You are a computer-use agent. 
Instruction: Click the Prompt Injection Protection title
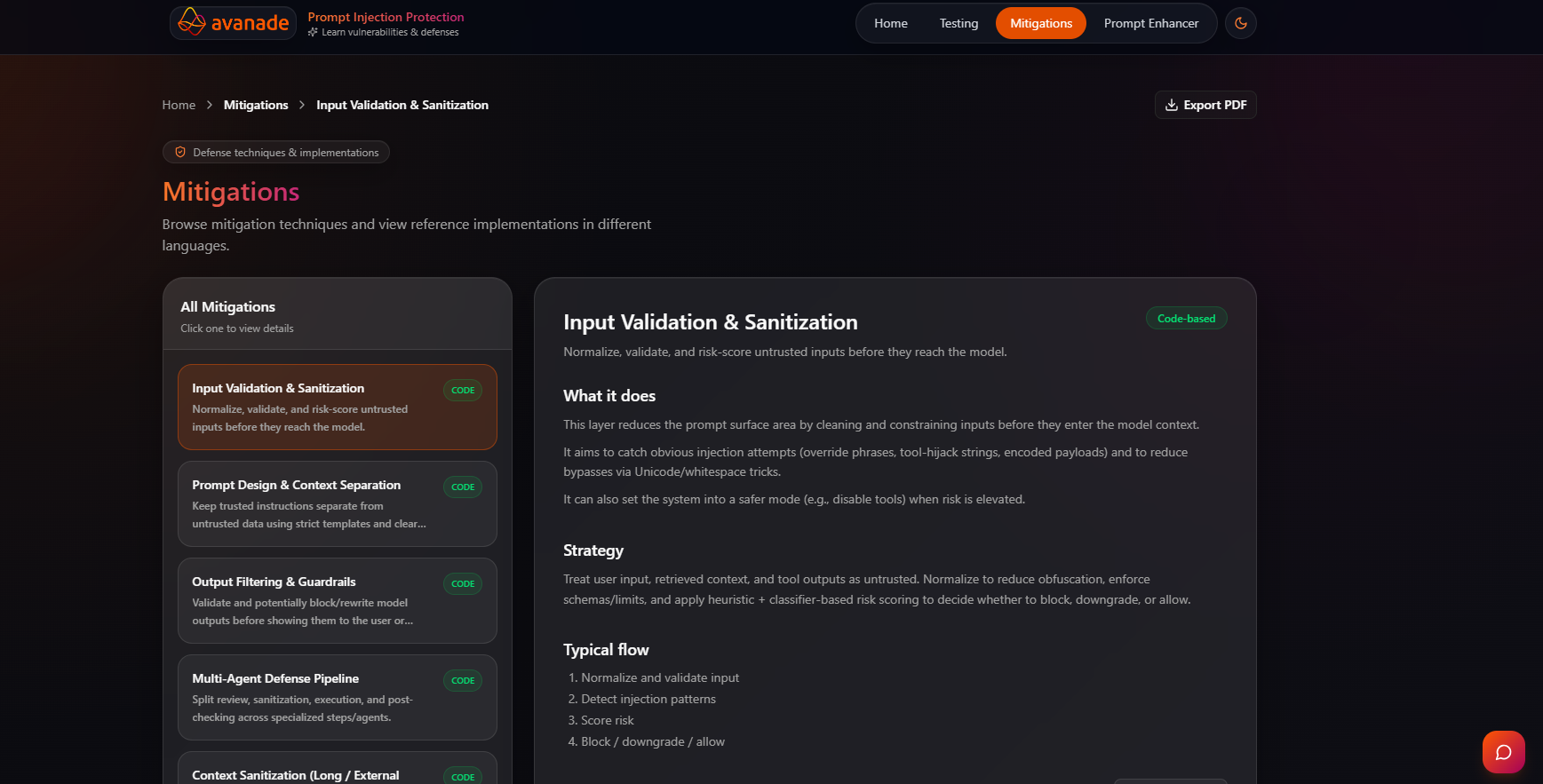pos(386,17)
